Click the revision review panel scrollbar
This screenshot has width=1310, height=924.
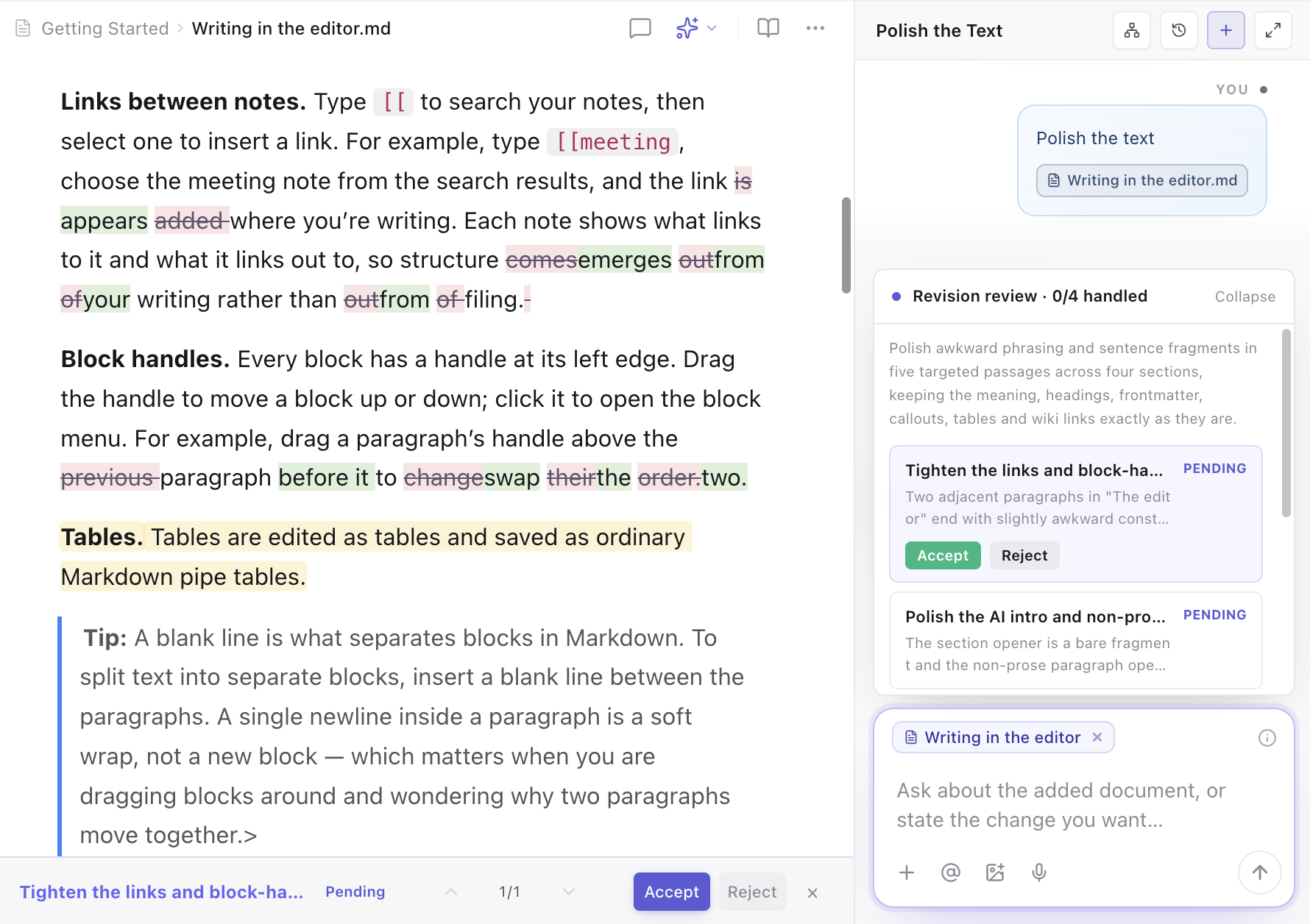[x=1286, y=423]
